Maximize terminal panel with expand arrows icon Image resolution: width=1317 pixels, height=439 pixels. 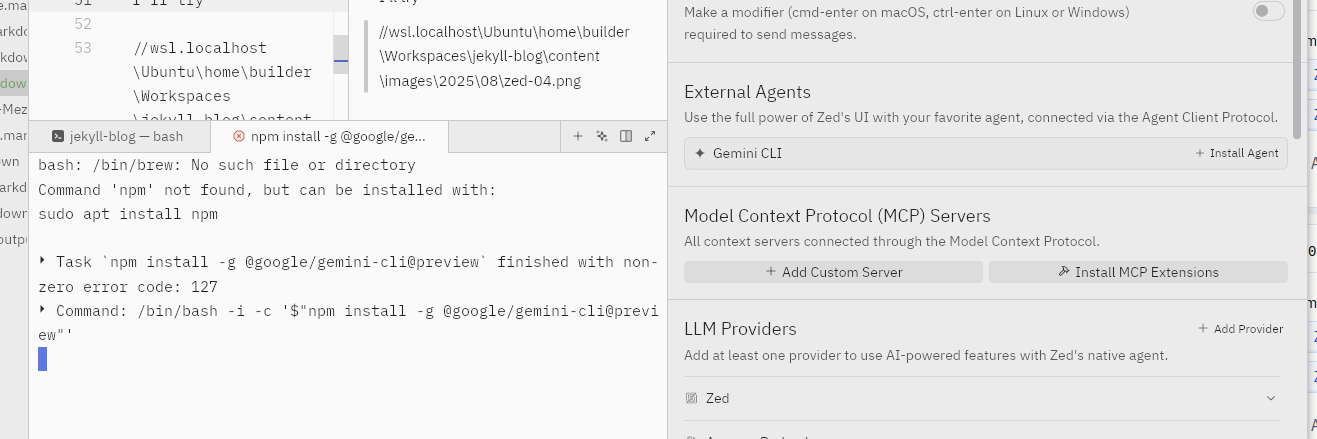pyautogui.click(x=650, y=136)
